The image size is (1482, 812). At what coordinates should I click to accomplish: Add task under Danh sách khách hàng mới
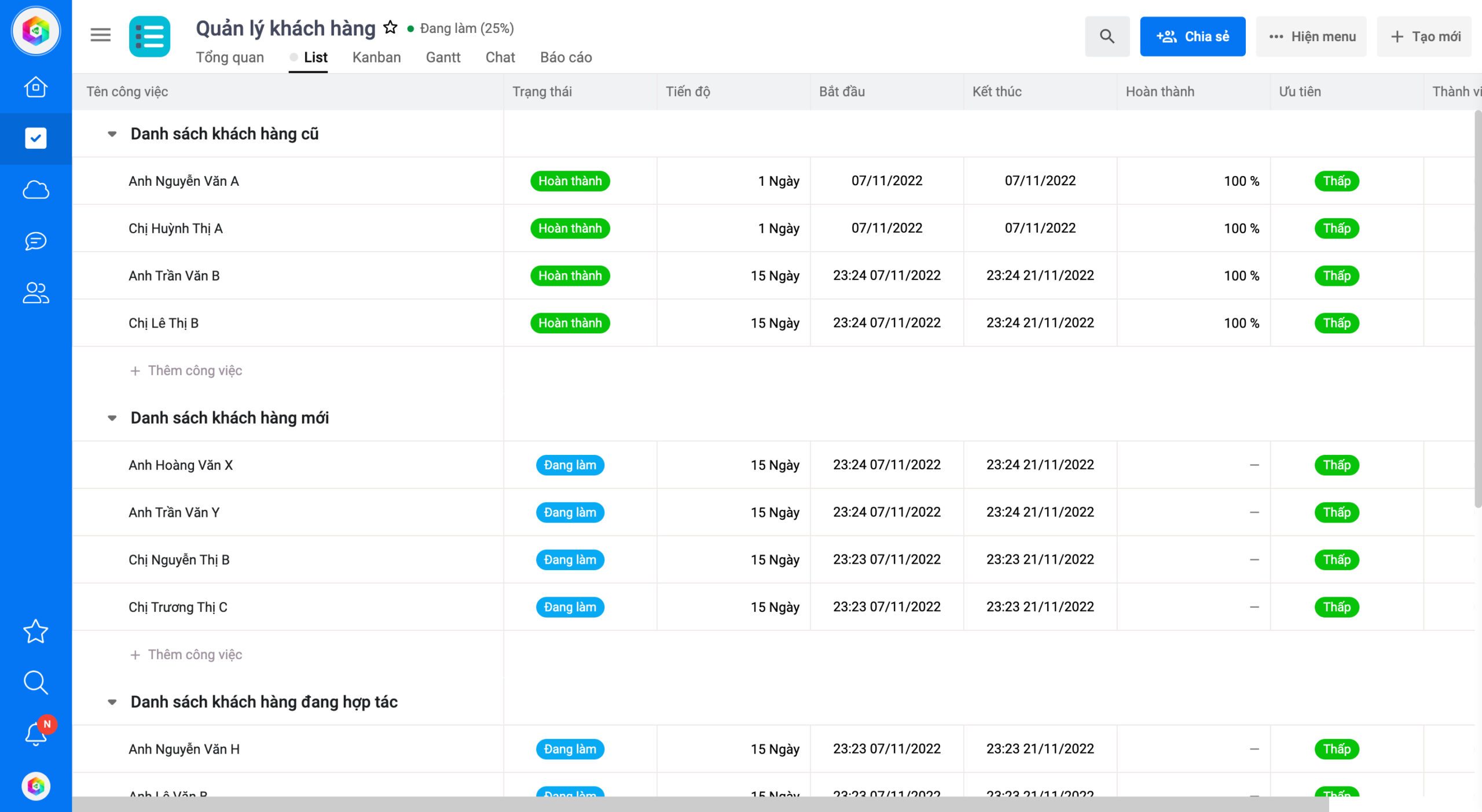pyautogui.click(x=186, y=655)
